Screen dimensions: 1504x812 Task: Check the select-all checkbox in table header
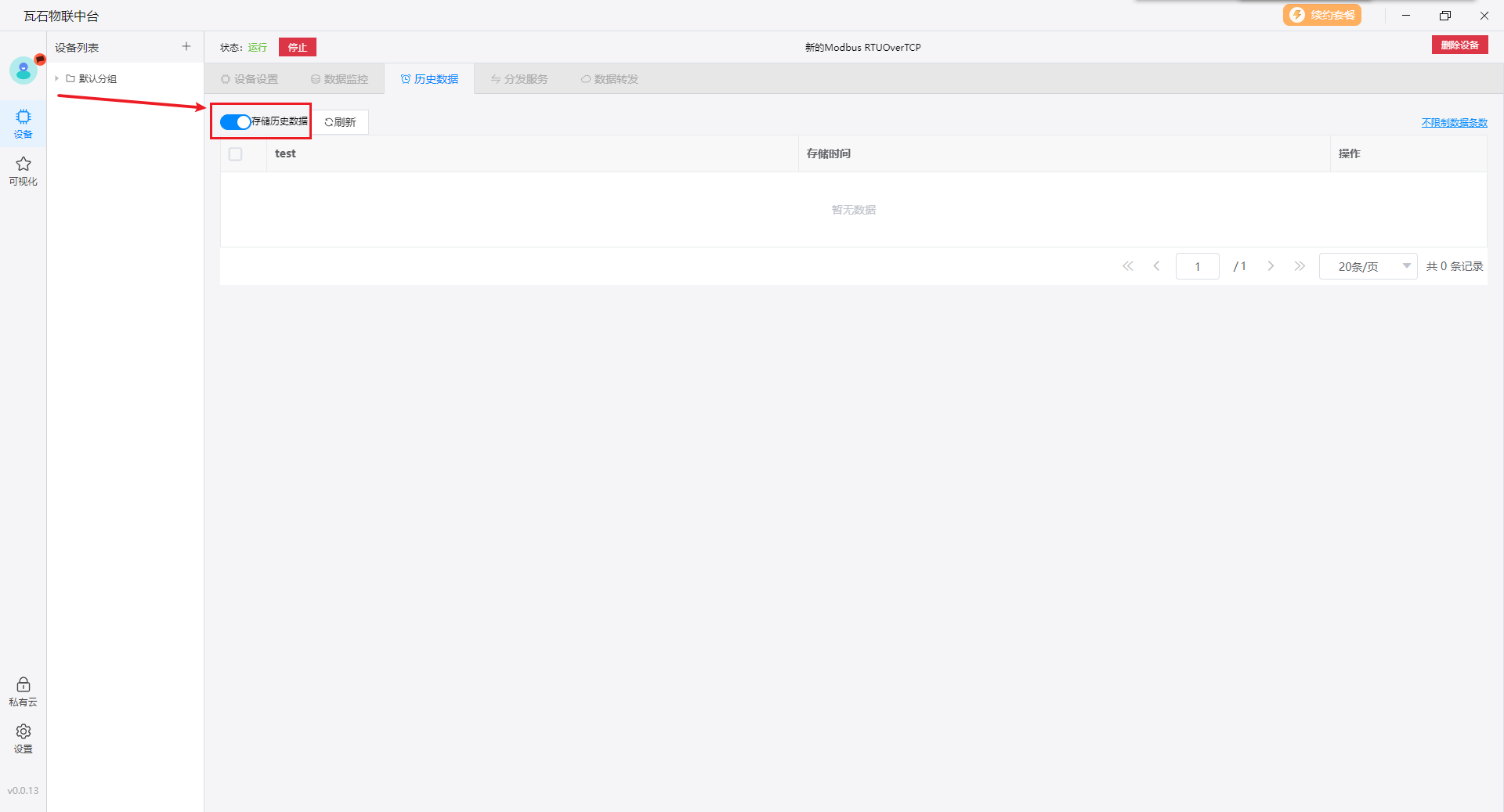pos(236,154)
